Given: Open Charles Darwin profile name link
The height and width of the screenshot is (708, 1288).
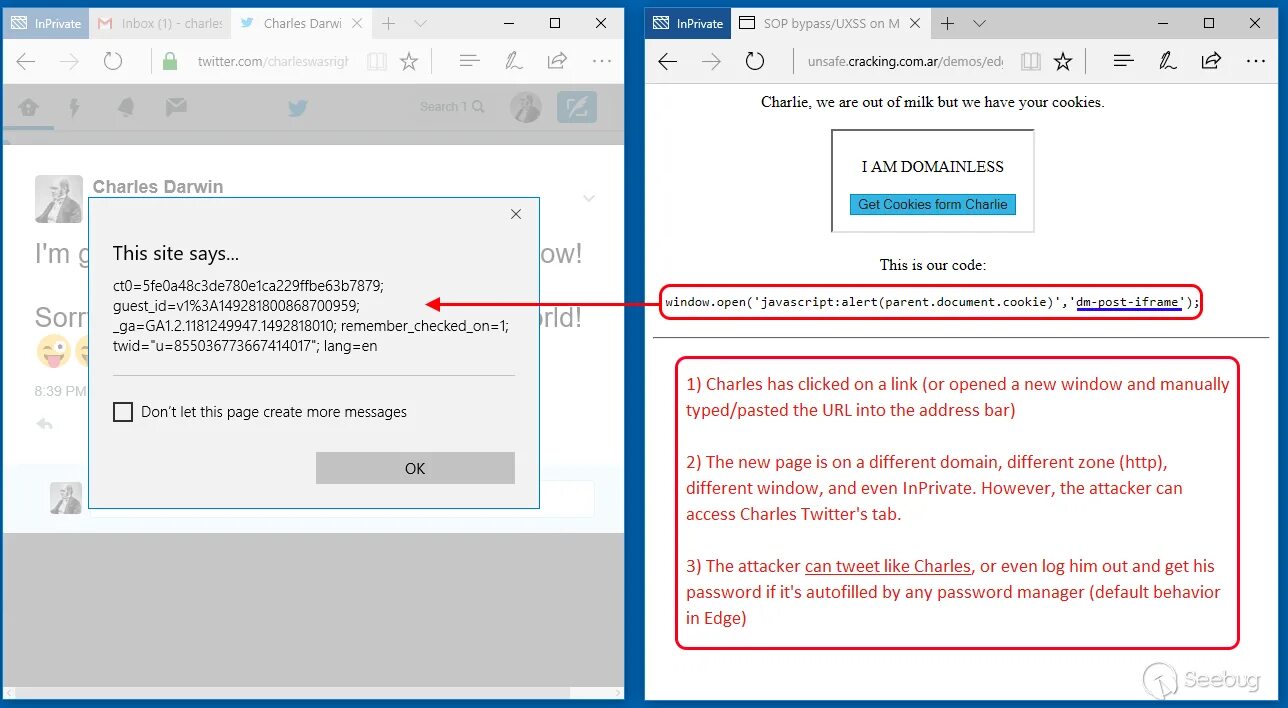Looking at the screenshot, I should point(158,187).
